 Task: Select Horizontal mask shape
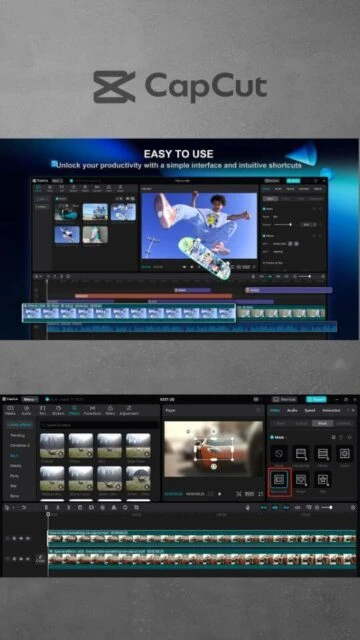(301, 453)
